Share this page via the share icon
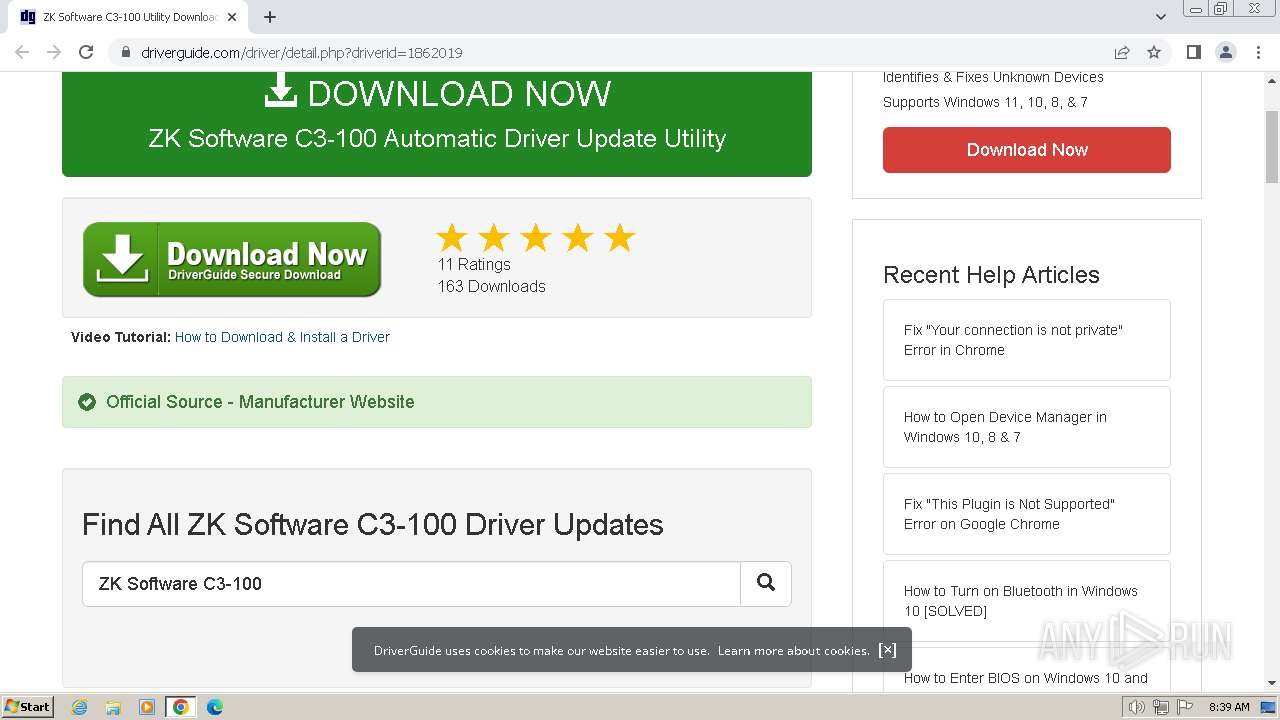This screenshot has height=720, width=1280. pos(1122,52)
